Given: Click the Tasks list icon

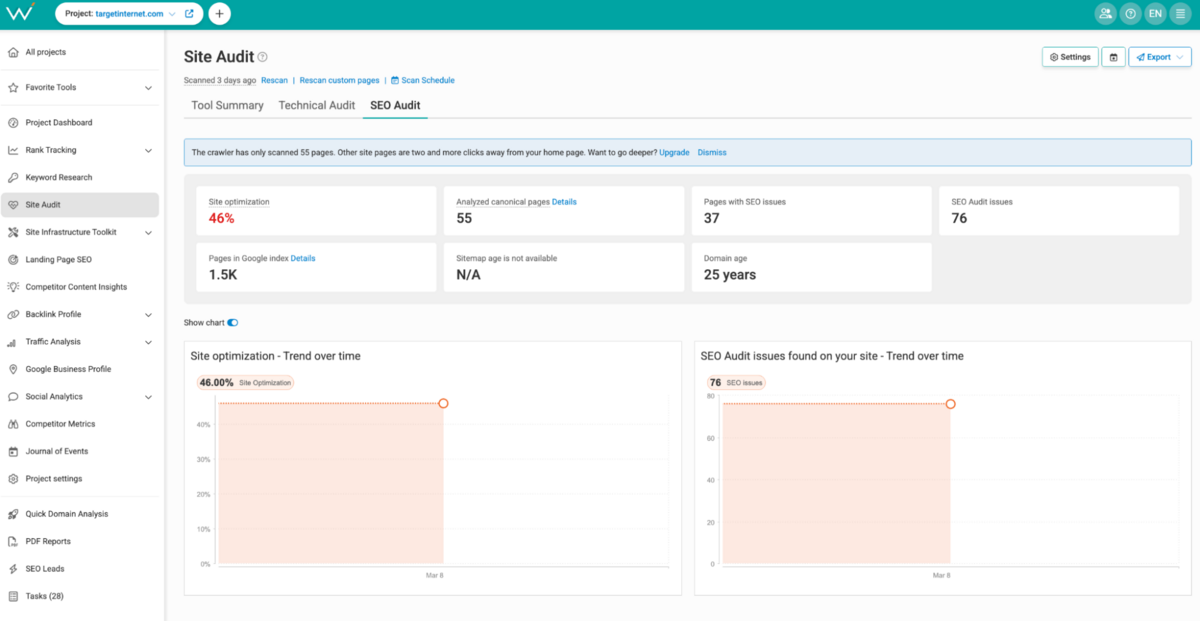Looking at the screenshot, I should (x=14, y=596).
